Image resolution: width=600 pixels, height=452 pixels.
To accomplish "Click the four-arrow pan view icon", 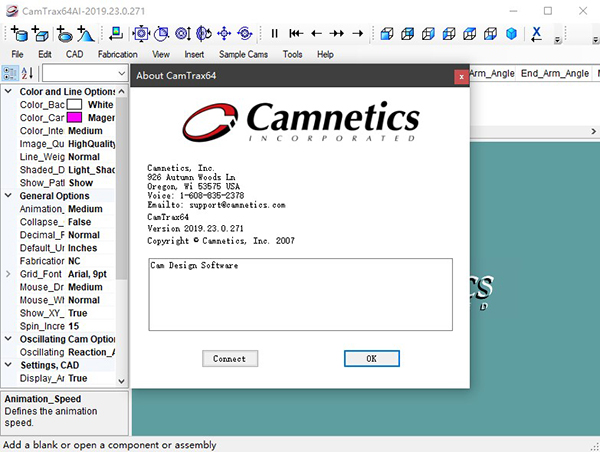I will click(x=225, y=33).
